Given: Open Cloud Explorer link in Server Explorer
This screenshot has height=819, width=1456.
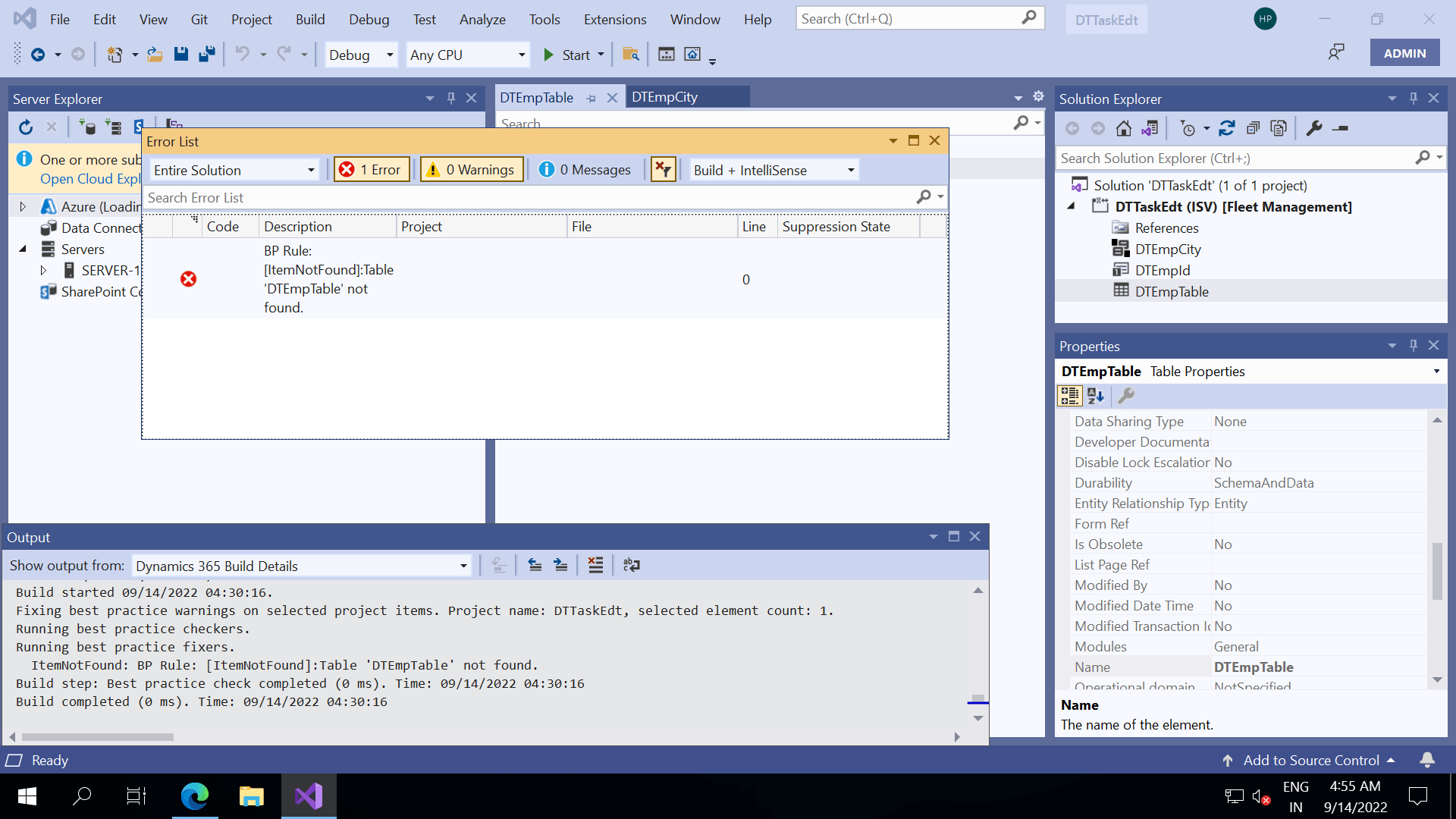Looking at the screenshot, I should click(90, 179).
